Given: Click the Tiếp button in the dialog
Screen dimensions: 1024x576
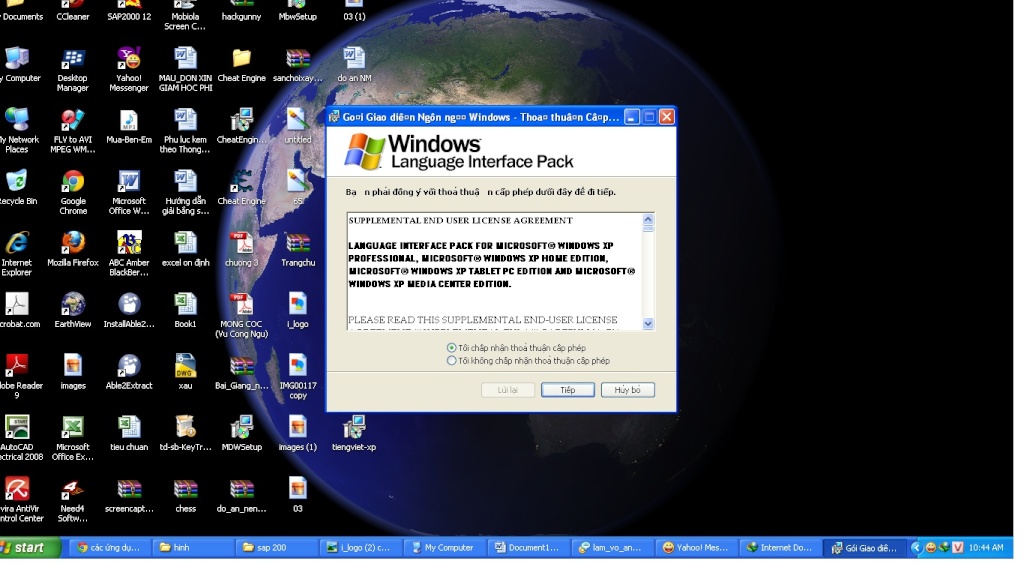Looking at the screenshot, I should click(568, 390).
